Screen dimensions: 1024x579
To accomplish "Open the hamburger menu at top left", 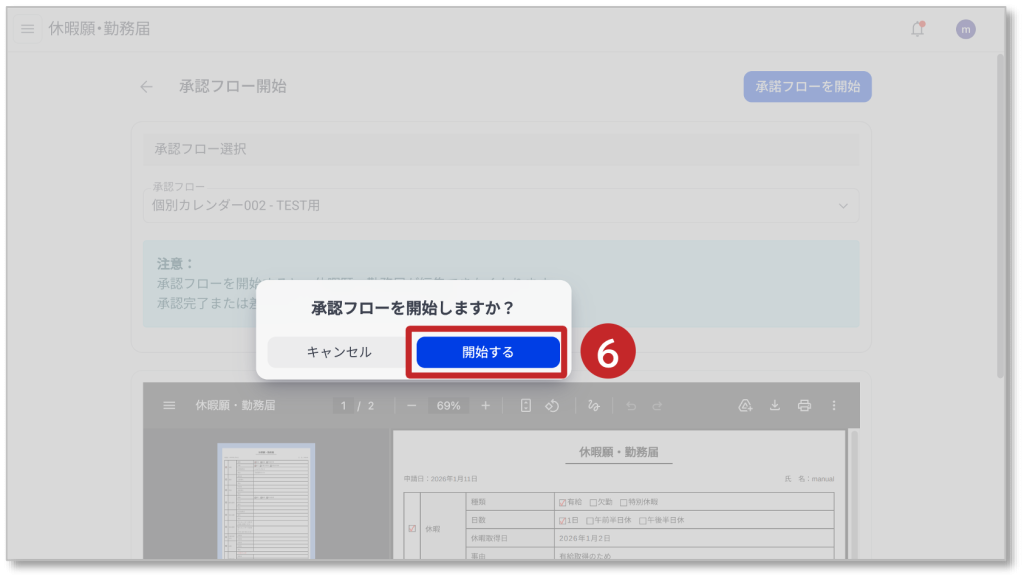I will [27, 29].
